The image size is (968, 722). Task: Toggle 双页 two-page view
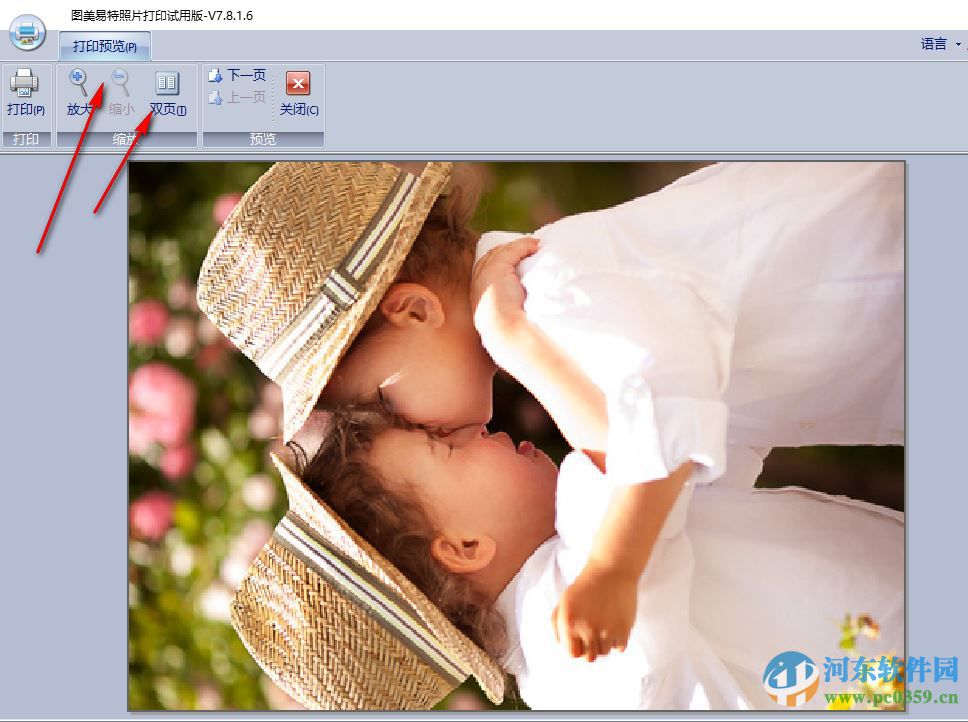coord(168,93)
